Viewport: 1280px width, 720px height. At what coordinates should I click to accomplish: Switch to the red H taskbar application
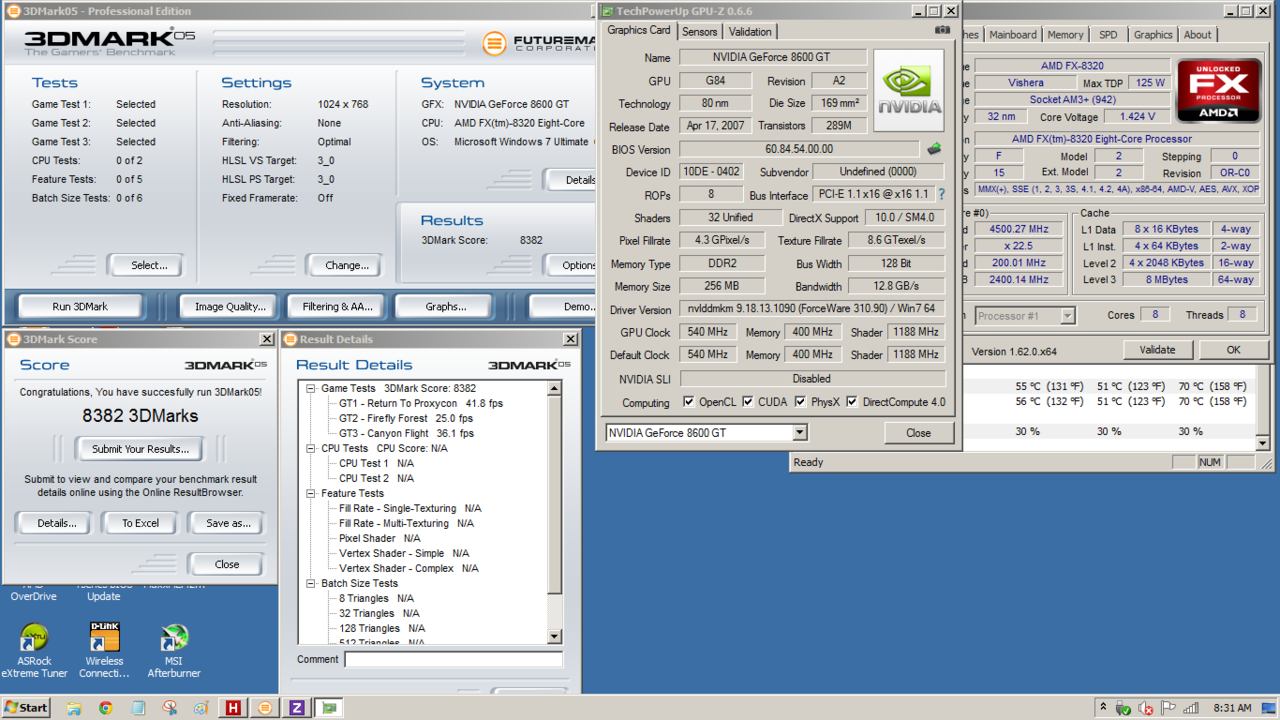pyautogui.click(x=233, y=708)
